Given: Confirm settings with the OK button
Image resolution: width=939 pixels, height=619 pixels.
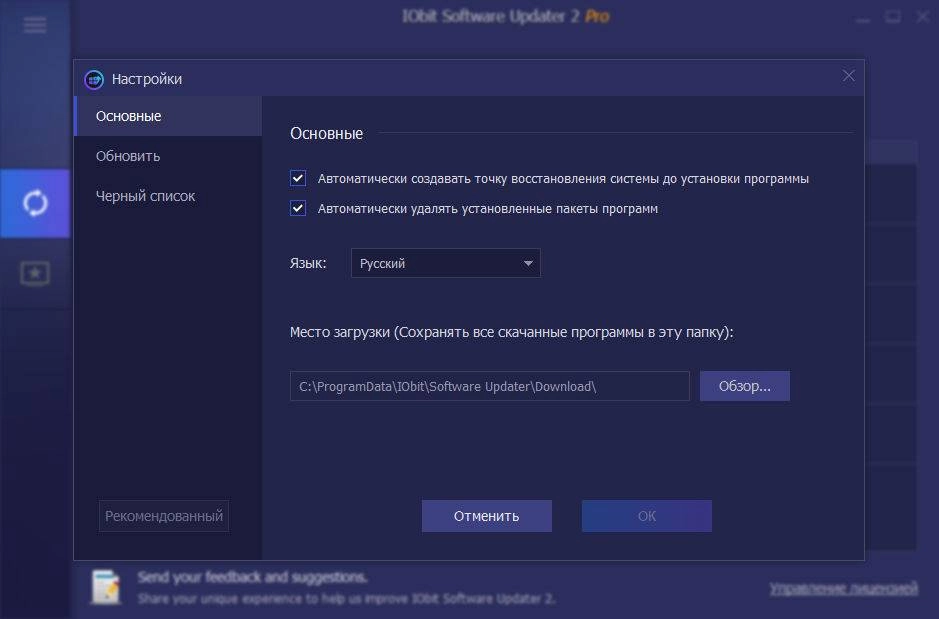Looking at the screenshot, I should (x=647, y=516).
